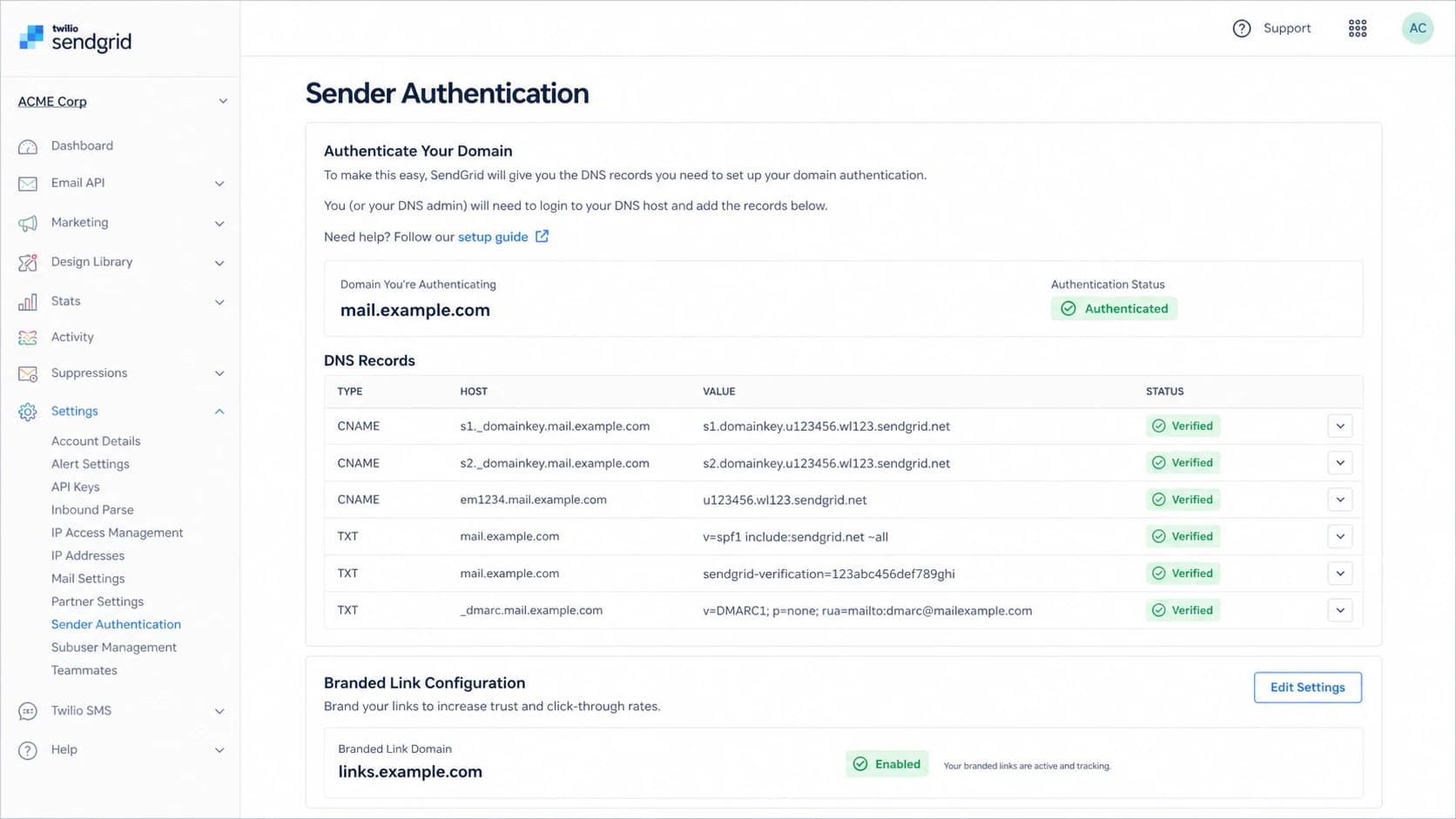Image resolution: width=1456 pixels, height=819 pixels.
Task: Expand the em1234.mail.example.com record row
Action: tap(1340, 500)
